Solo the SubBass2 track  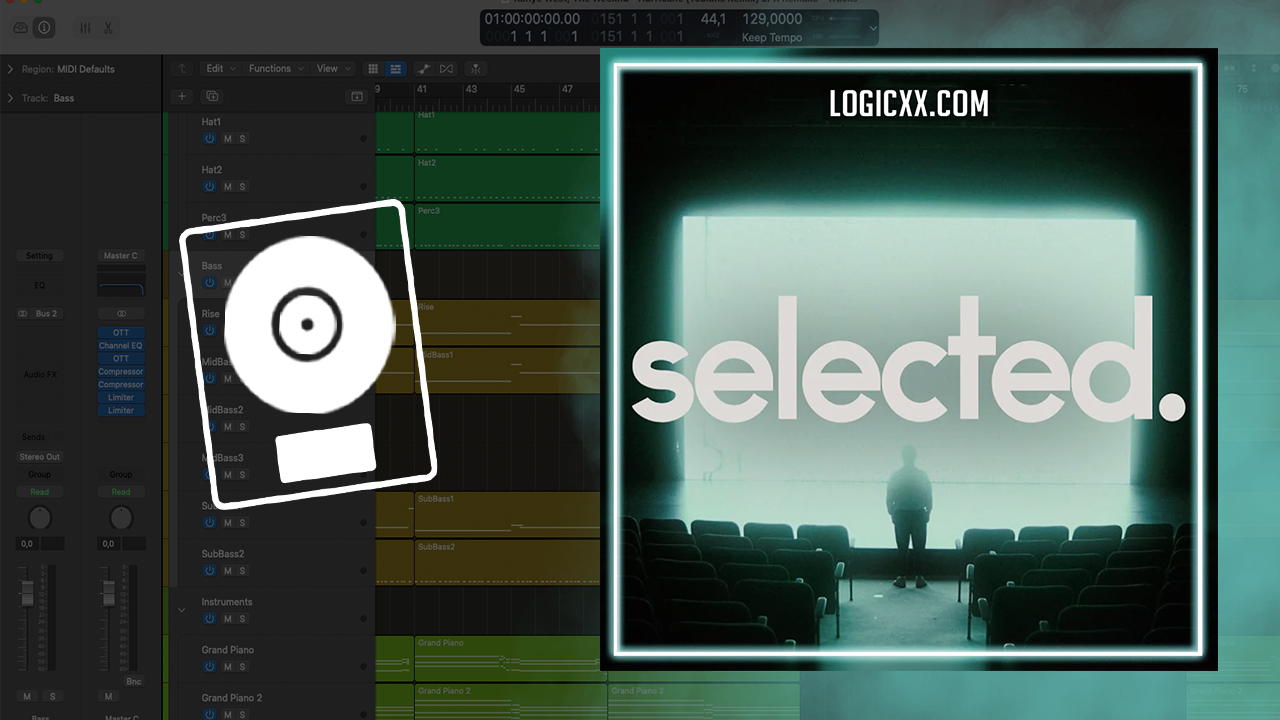point(242,571)
